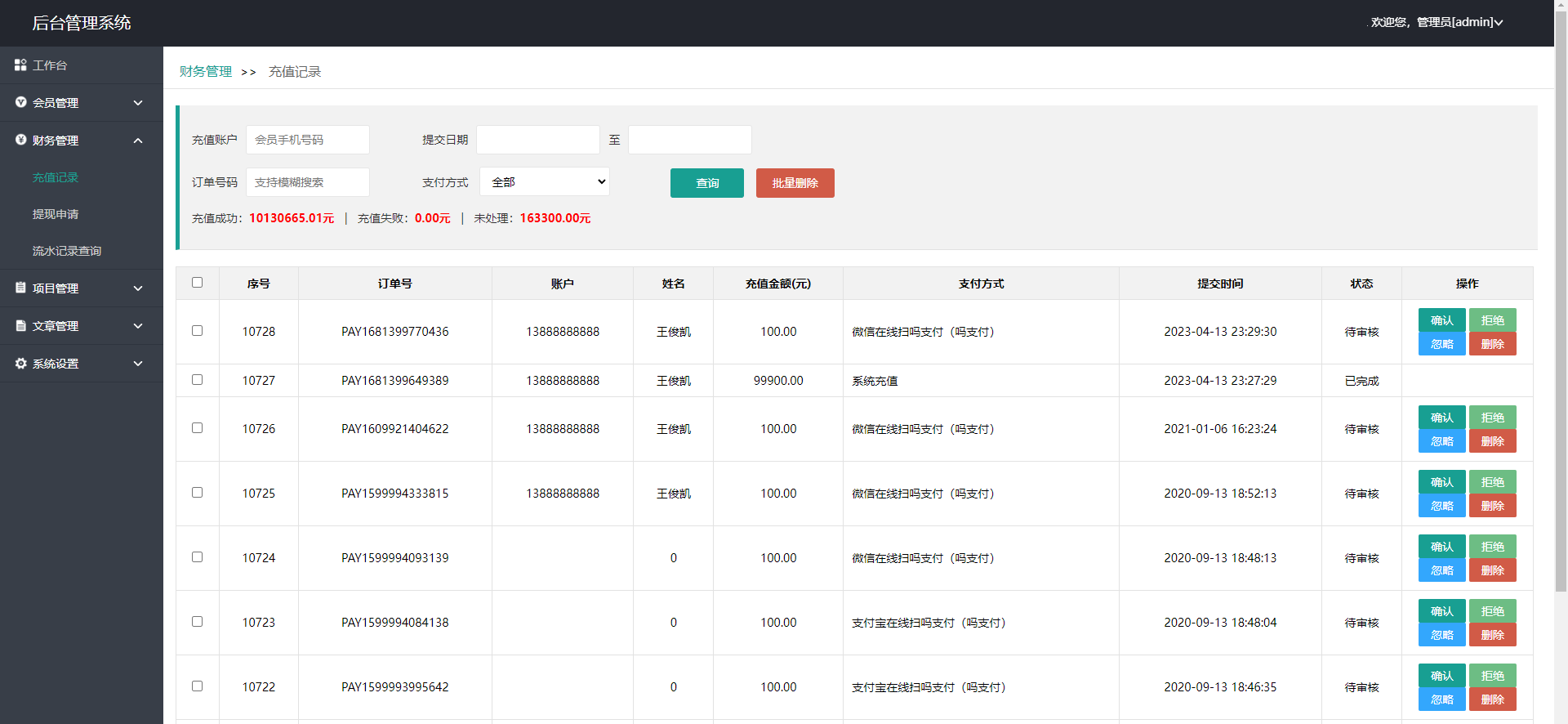Click the 后台管理系统 title

point(82,23)
